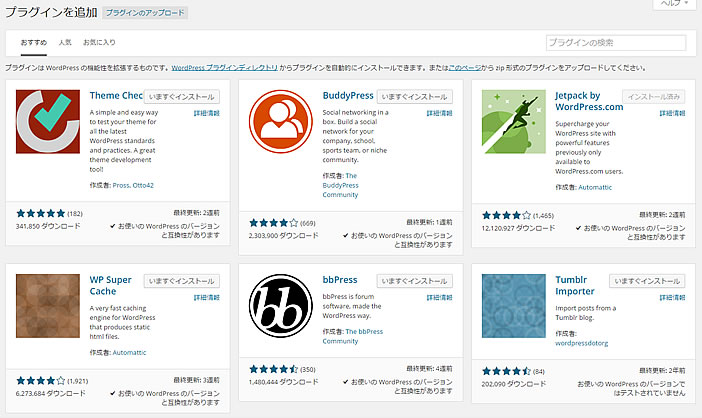Click the BuddyPress plugin icon
702x418 pixels.
281,122
